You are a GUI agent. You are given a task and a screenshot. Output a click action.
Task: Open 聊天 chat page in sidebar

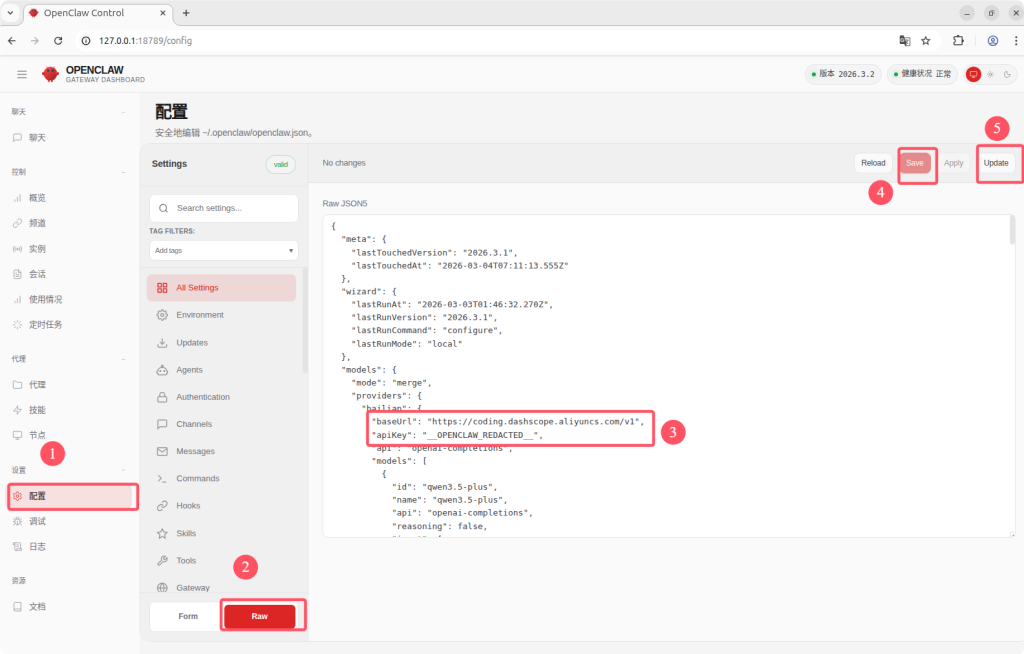point(37,137)
